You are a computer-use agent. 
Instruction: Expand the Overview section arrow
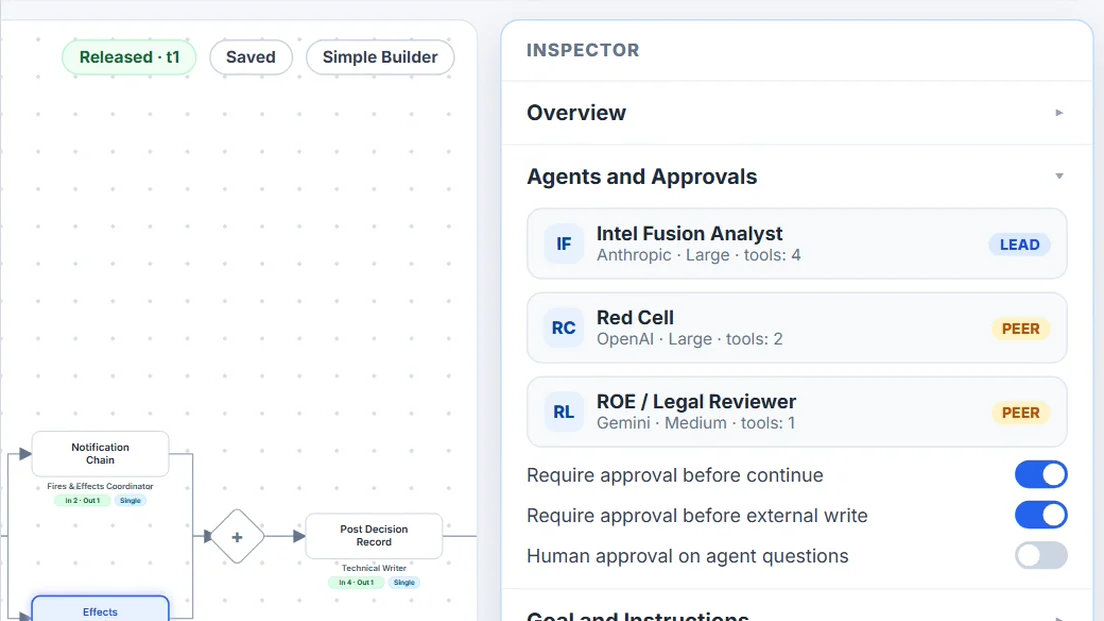coord(1059,113)
